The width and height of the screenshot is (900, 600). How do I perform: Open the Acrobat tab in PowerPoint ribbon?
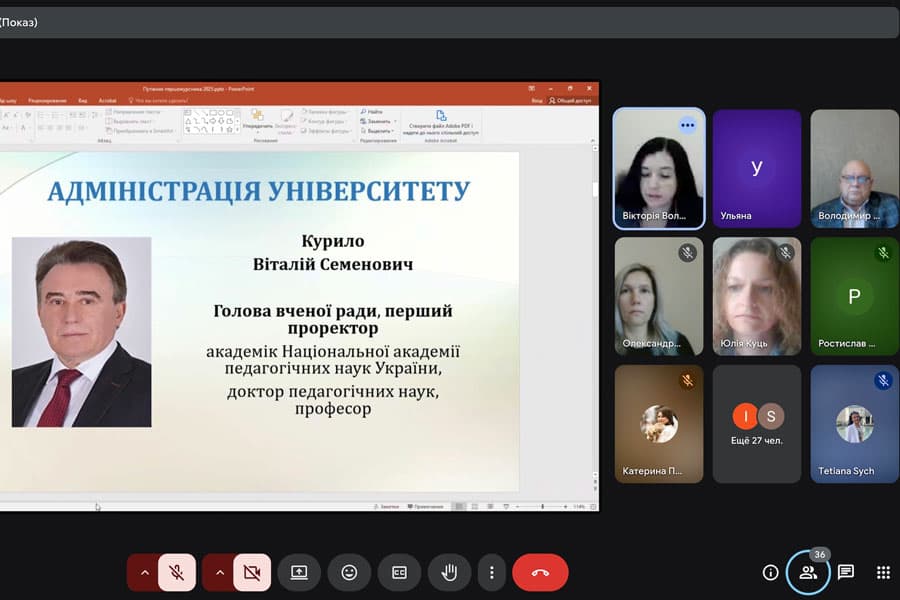(x=107, y=100)
